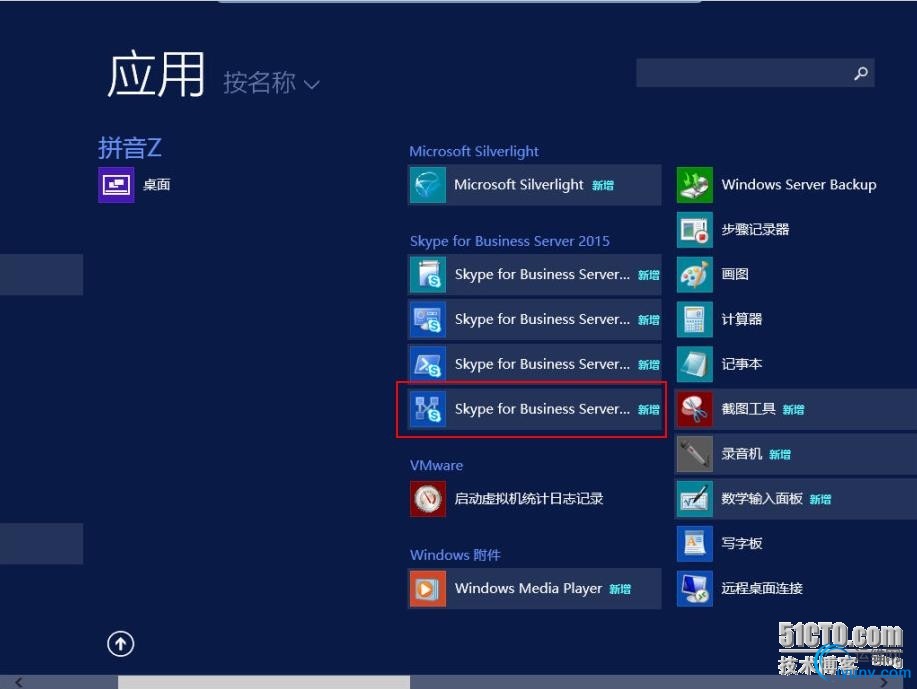Click the 写字板 label
Image resolution: width=917 pixels, height=689 pixels.
click(742, 544)
